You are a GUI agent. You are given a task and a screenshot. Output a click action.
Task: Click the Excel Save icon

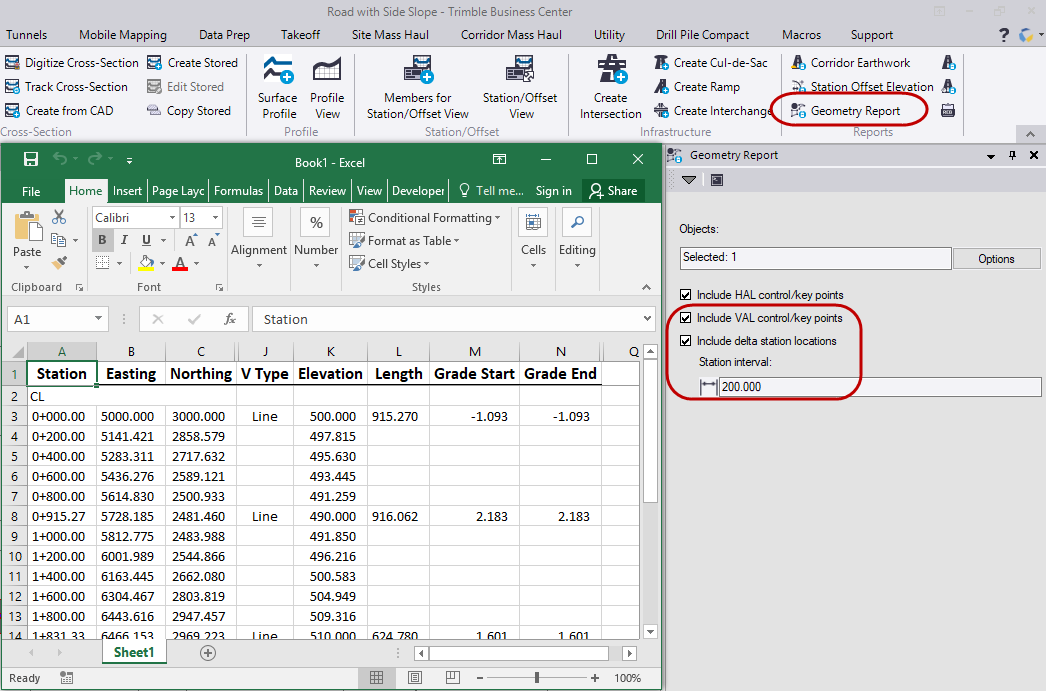point(31,160)
